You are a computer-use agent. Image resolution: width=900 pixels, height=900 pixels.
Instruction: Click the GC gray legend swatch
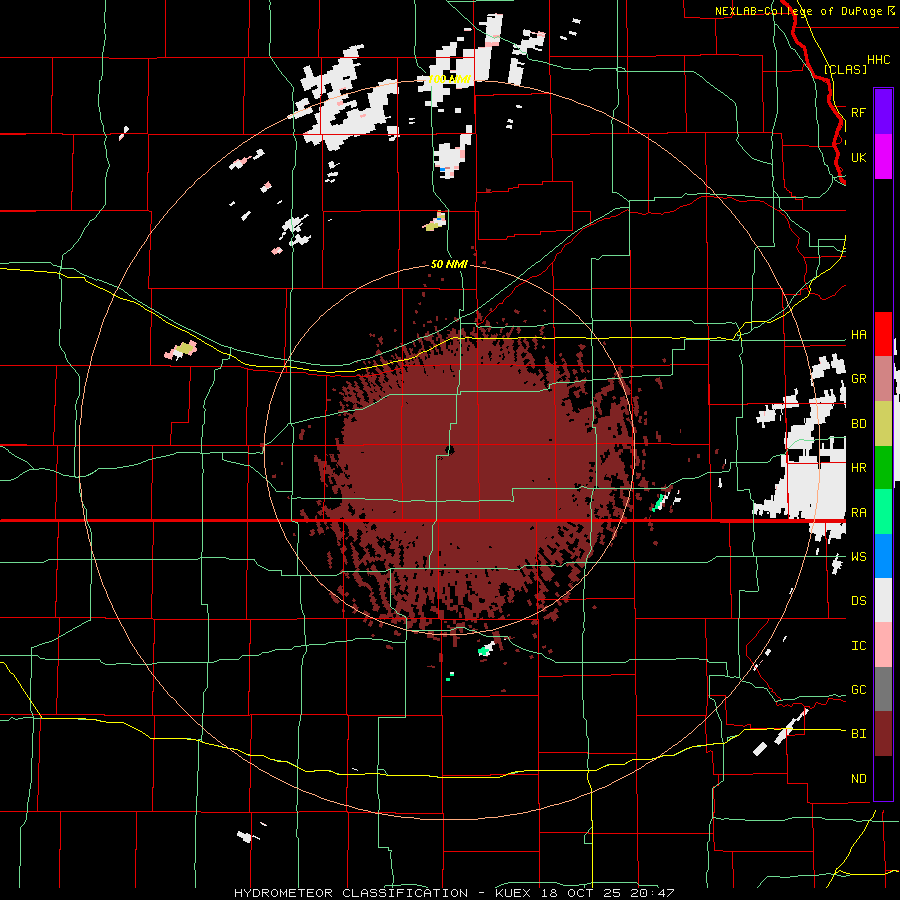[883, 689]
